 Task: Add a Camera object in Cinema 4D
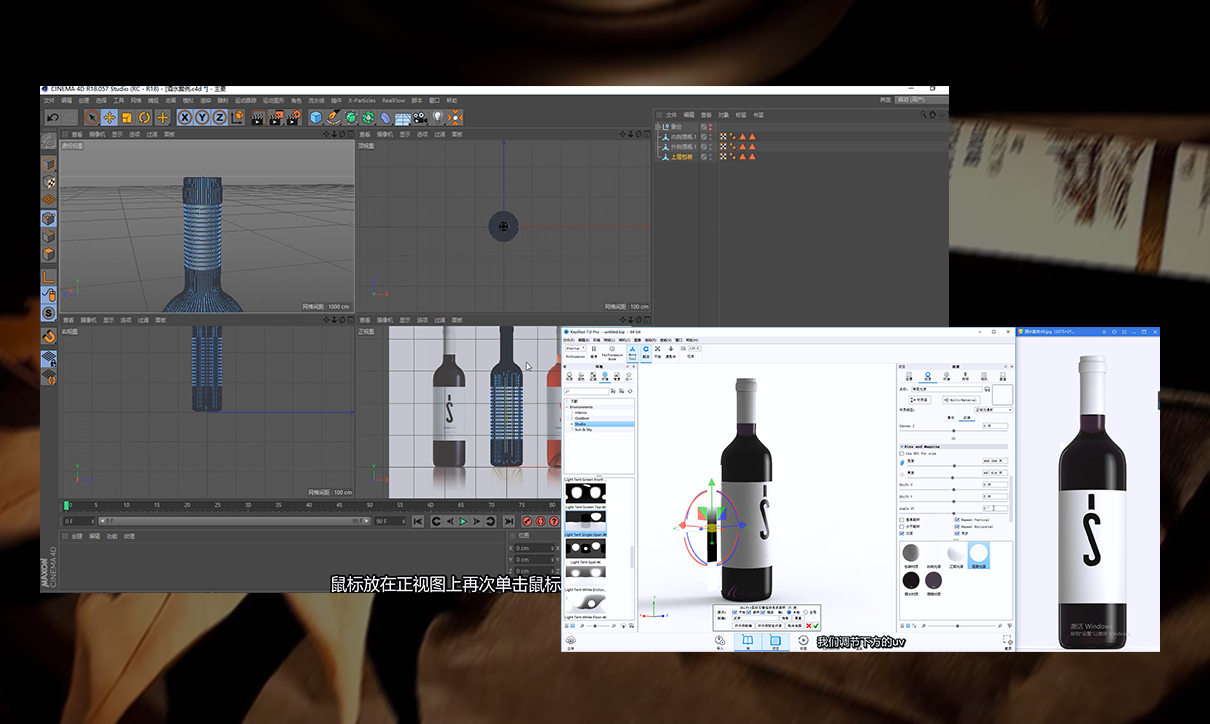pyautogui.click(x=418, y=117)
